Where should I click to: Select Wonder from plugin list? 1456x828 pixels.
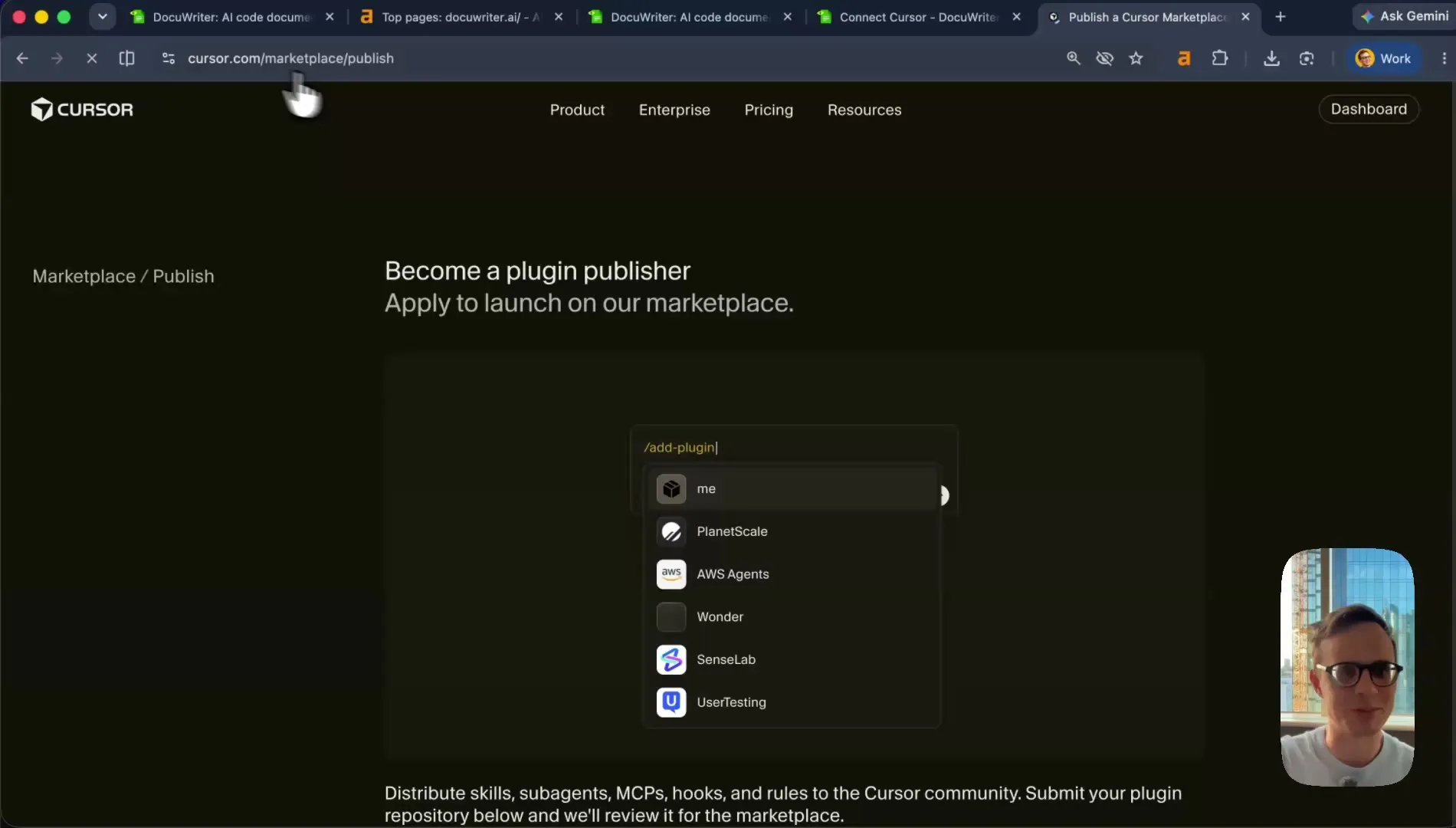point(792,616)
